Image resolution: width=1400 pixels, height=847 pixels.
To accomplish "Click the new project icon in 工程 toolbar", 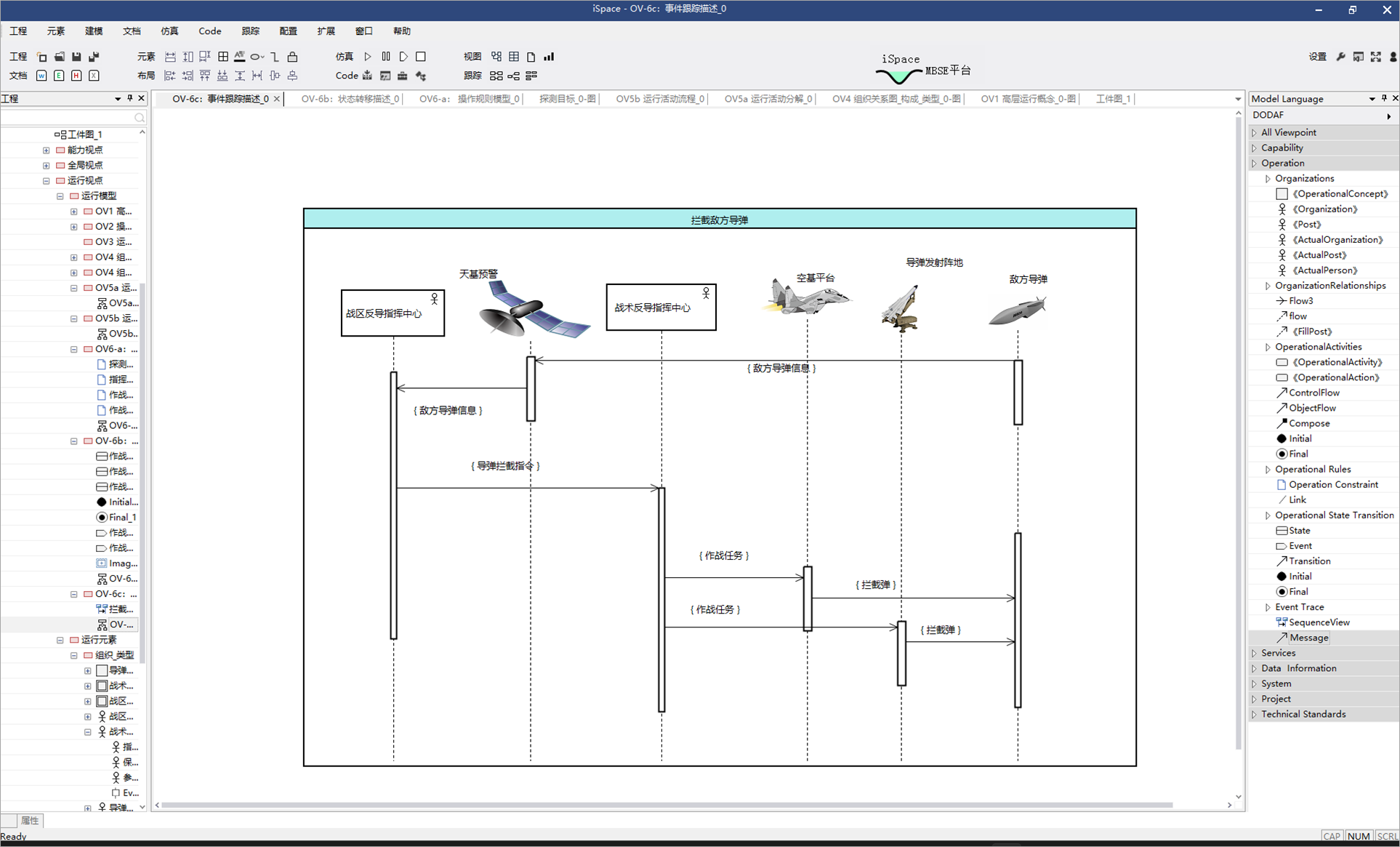I will tap(41, 57).
